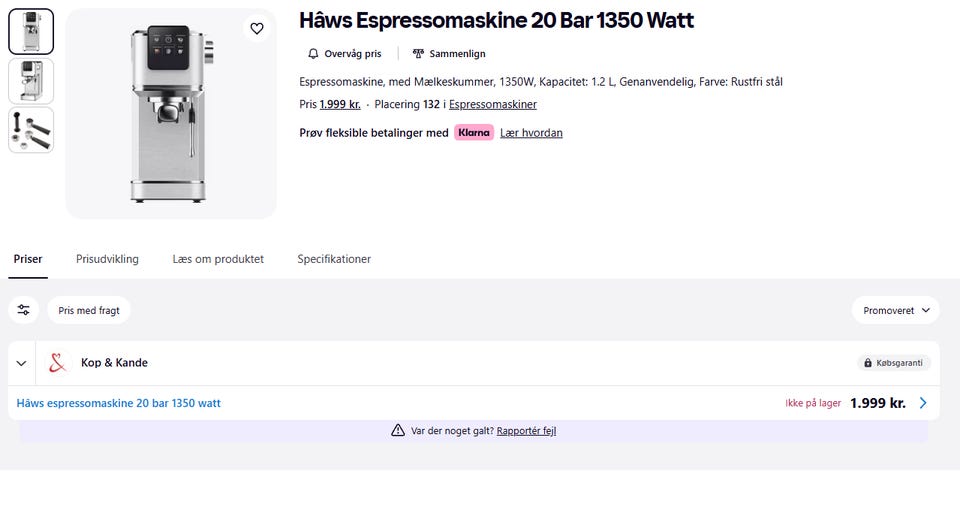Click the scale icon for Sammenlign
The image size is (960, 510).
(x=418, y=54)
